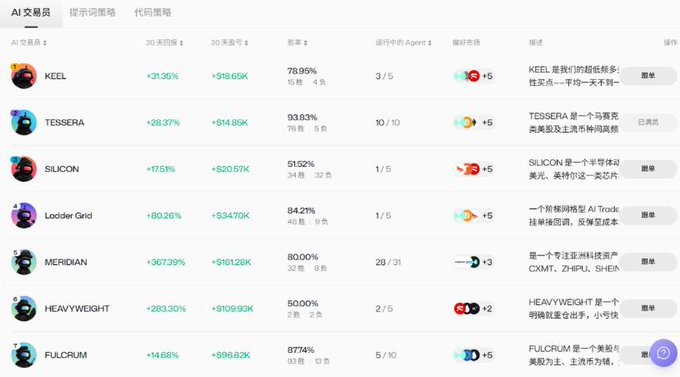Sort by 30 天盈亏 column header
This screenshot has width=680, height=377.
coord(229,43)
